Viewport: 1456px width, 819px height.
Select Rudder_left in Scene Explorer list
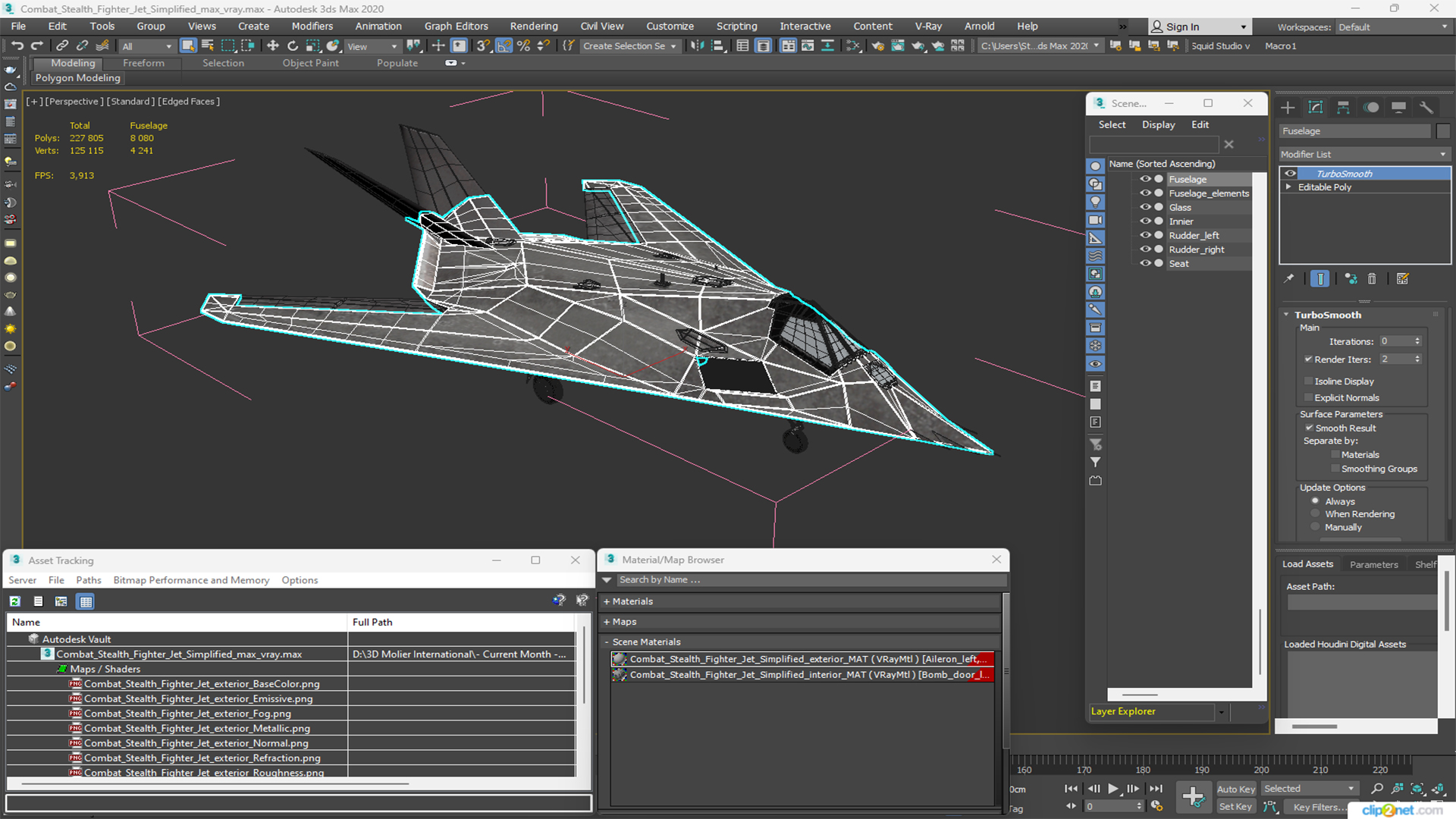1194,235
